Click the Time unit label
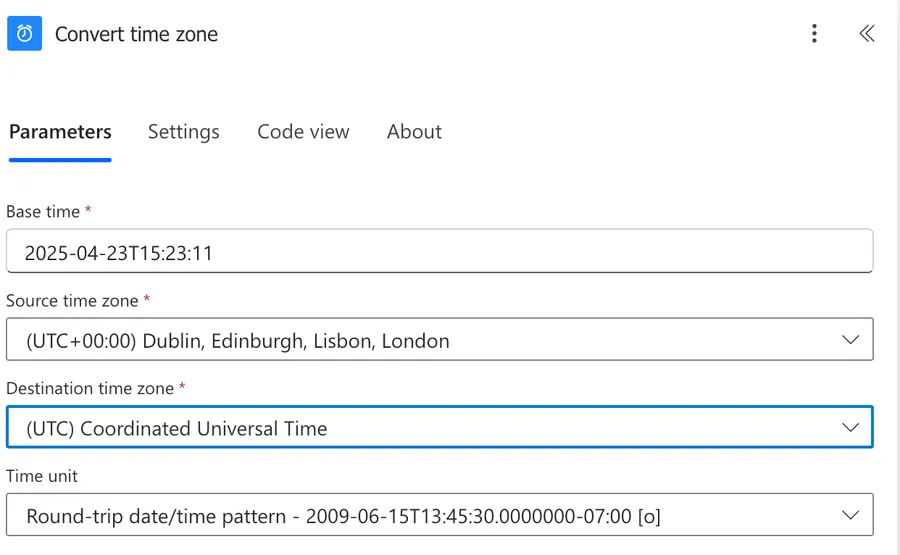This screenshot has width=900, height=555. click(42, 476)
